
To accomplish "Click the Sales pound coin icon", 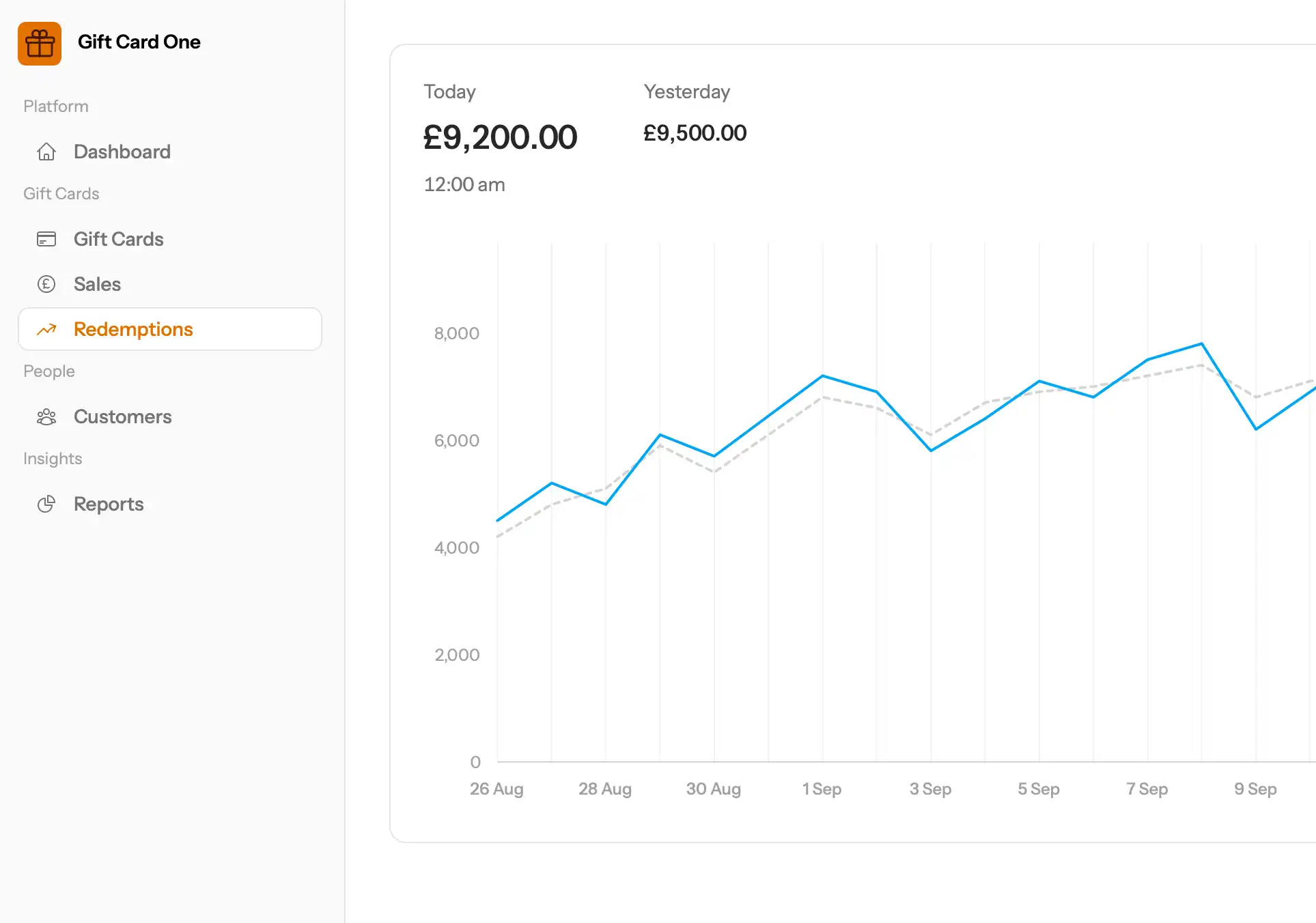I will tap(46, 284).
